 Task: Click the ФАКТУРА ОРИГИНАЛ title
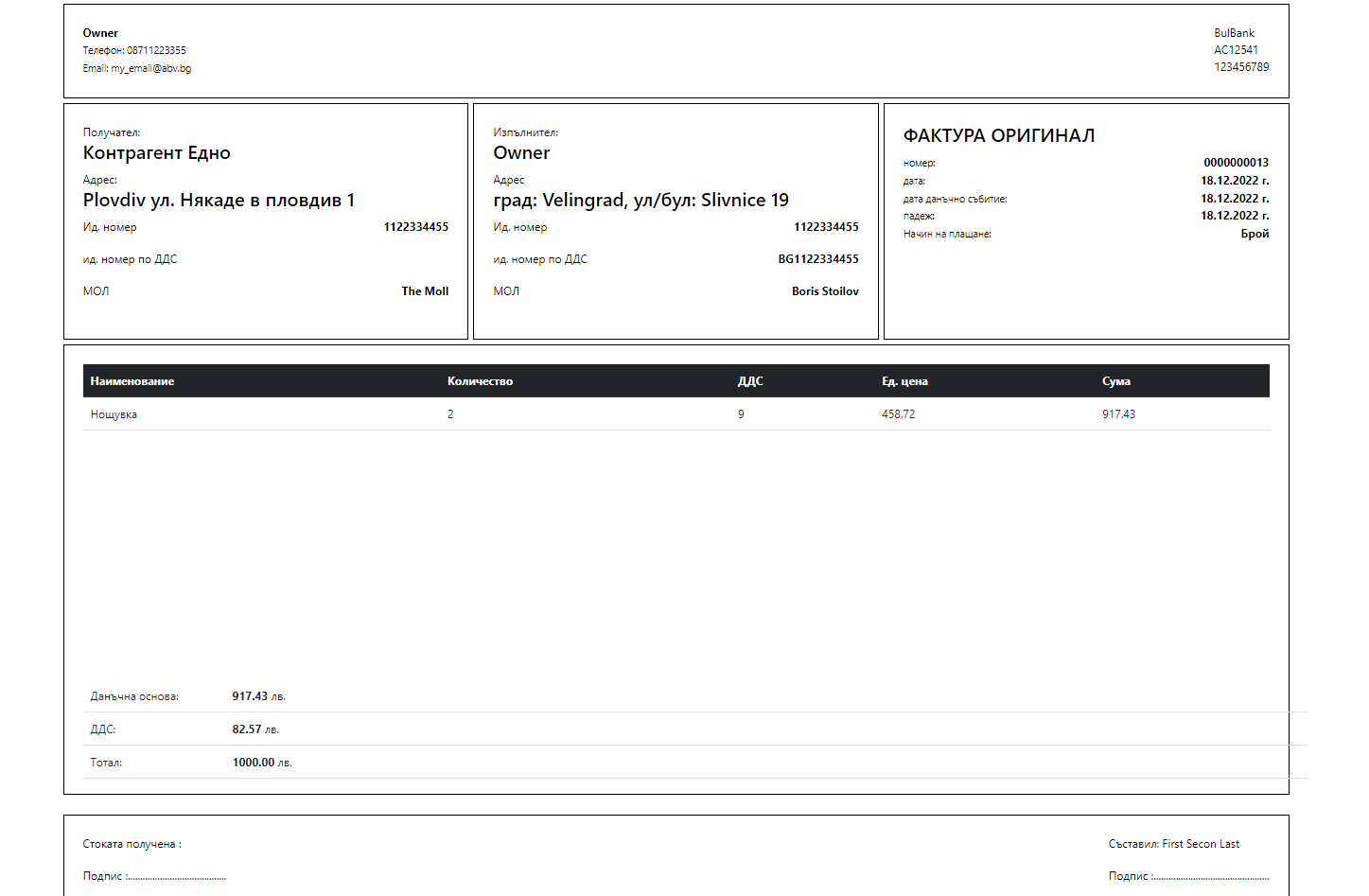tap(998, 134)
